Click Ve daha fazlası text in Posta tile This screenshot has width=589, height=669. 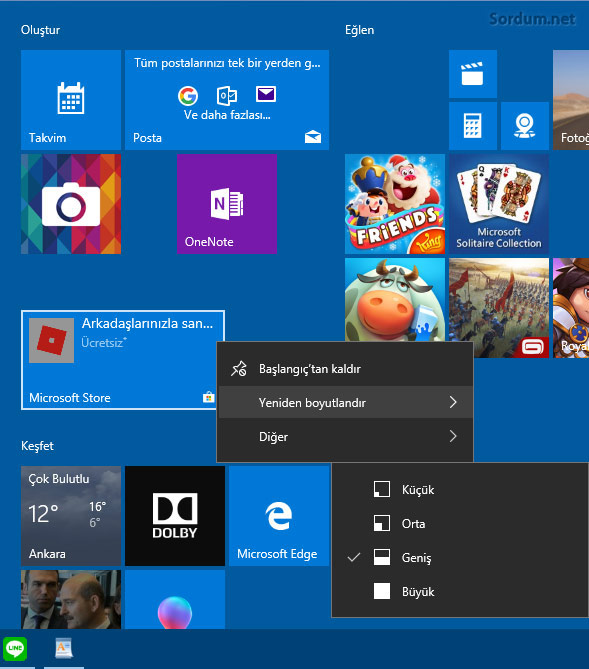point(227,115)
